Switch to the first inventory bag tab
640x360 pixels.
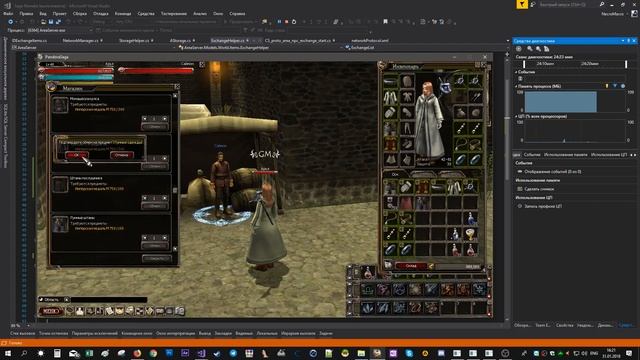pos(395,174)
